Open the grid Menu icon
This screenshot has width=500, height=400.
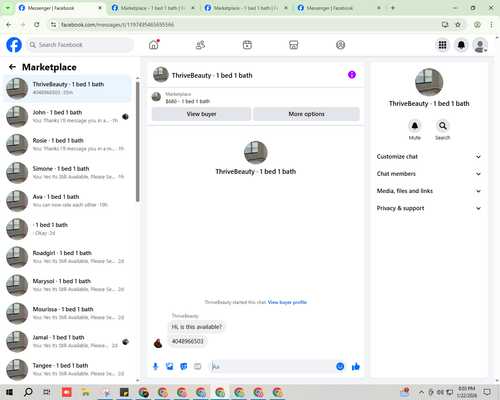pyautogui.click(x=442, y=45)
